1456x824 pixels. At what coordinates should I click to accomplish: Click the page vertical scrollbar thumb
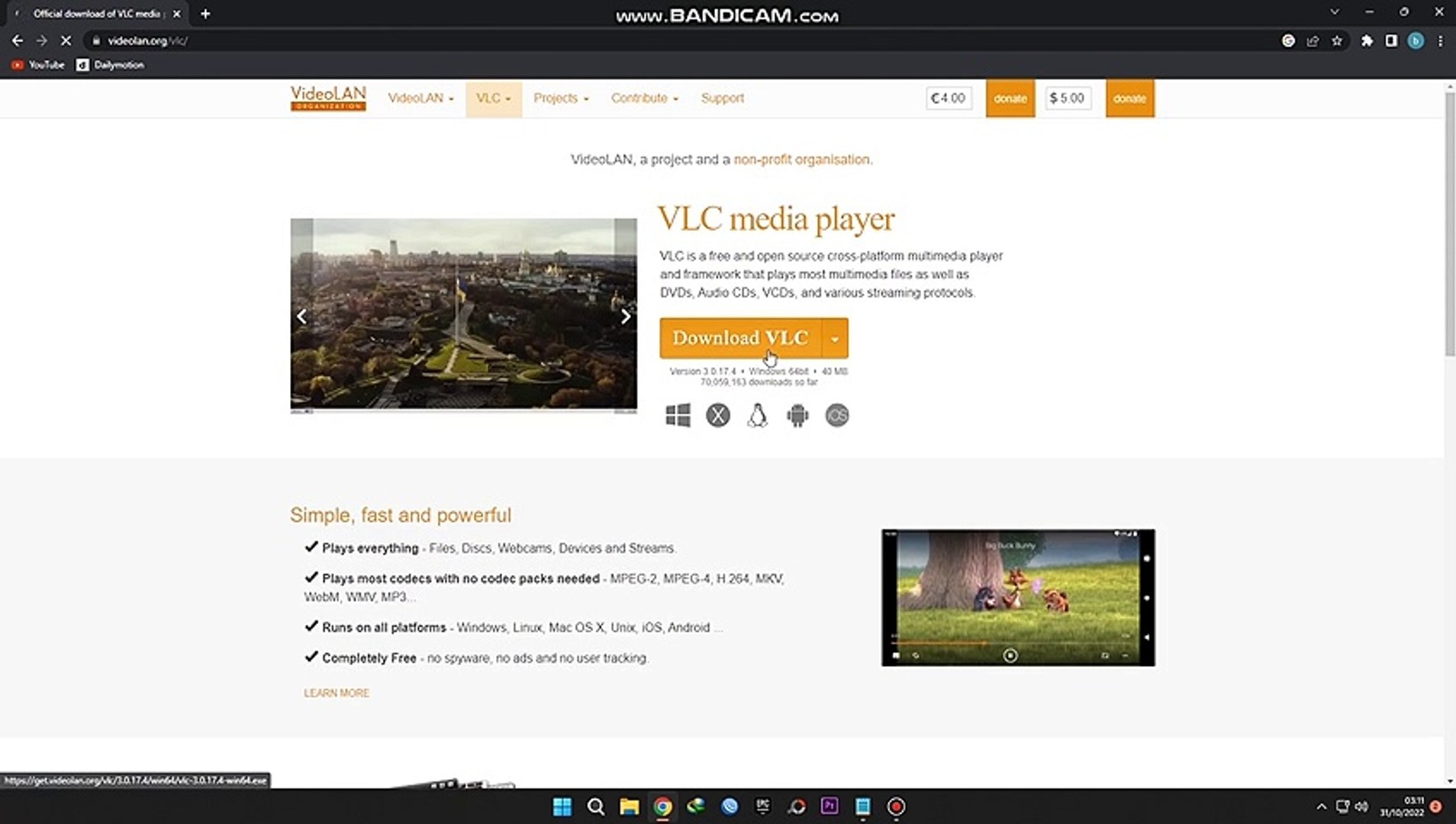[x=1450, y=224]
